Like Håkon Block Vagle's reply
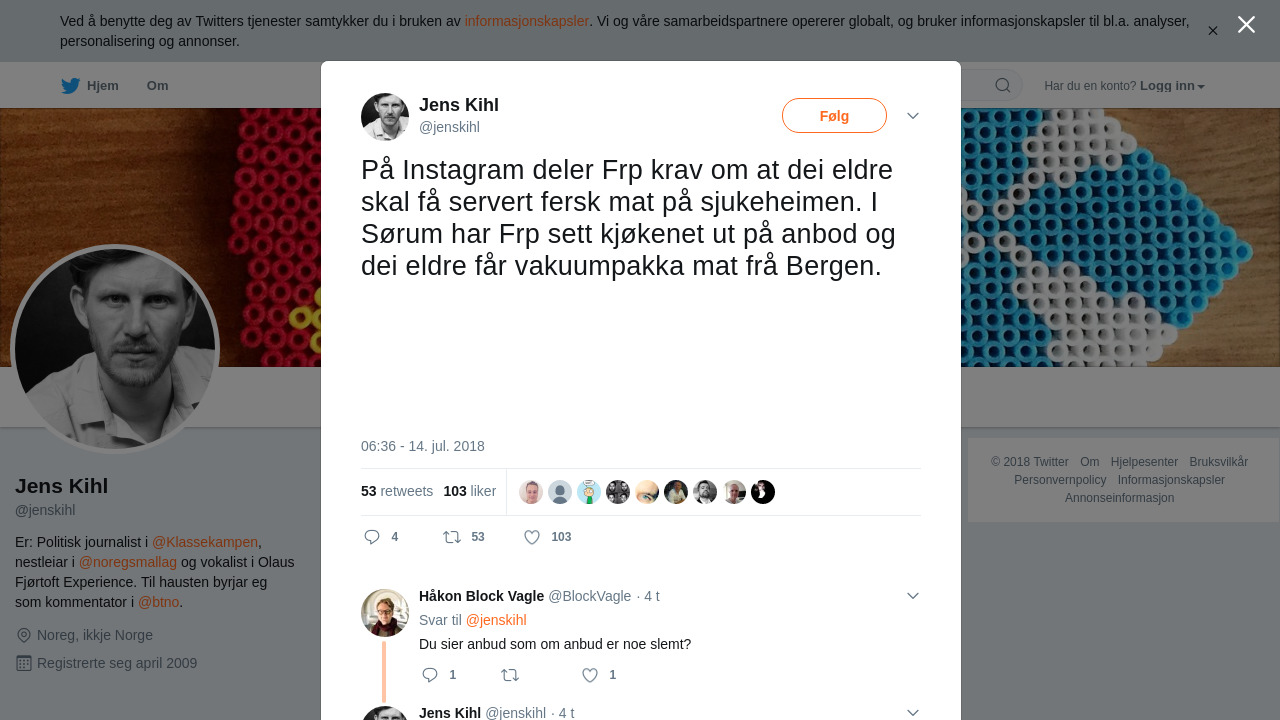1280x720 pixels. click(x=590, y=675)
